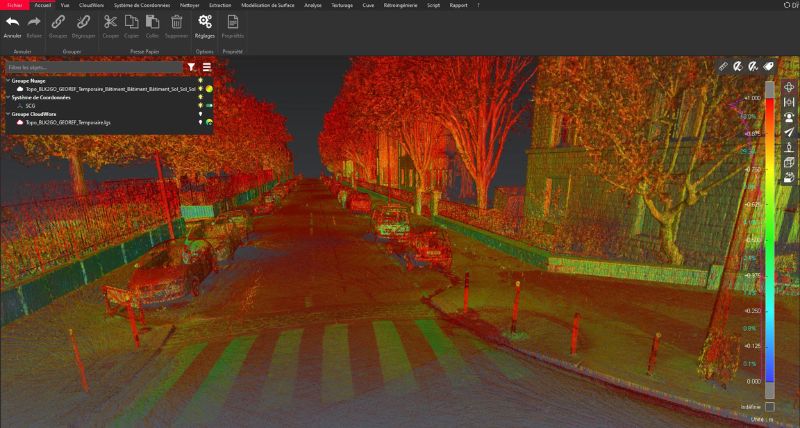The width and height of the screenshot is (800, 428).
Task: Switch to the Vue tab
Action: coord(65,5)
